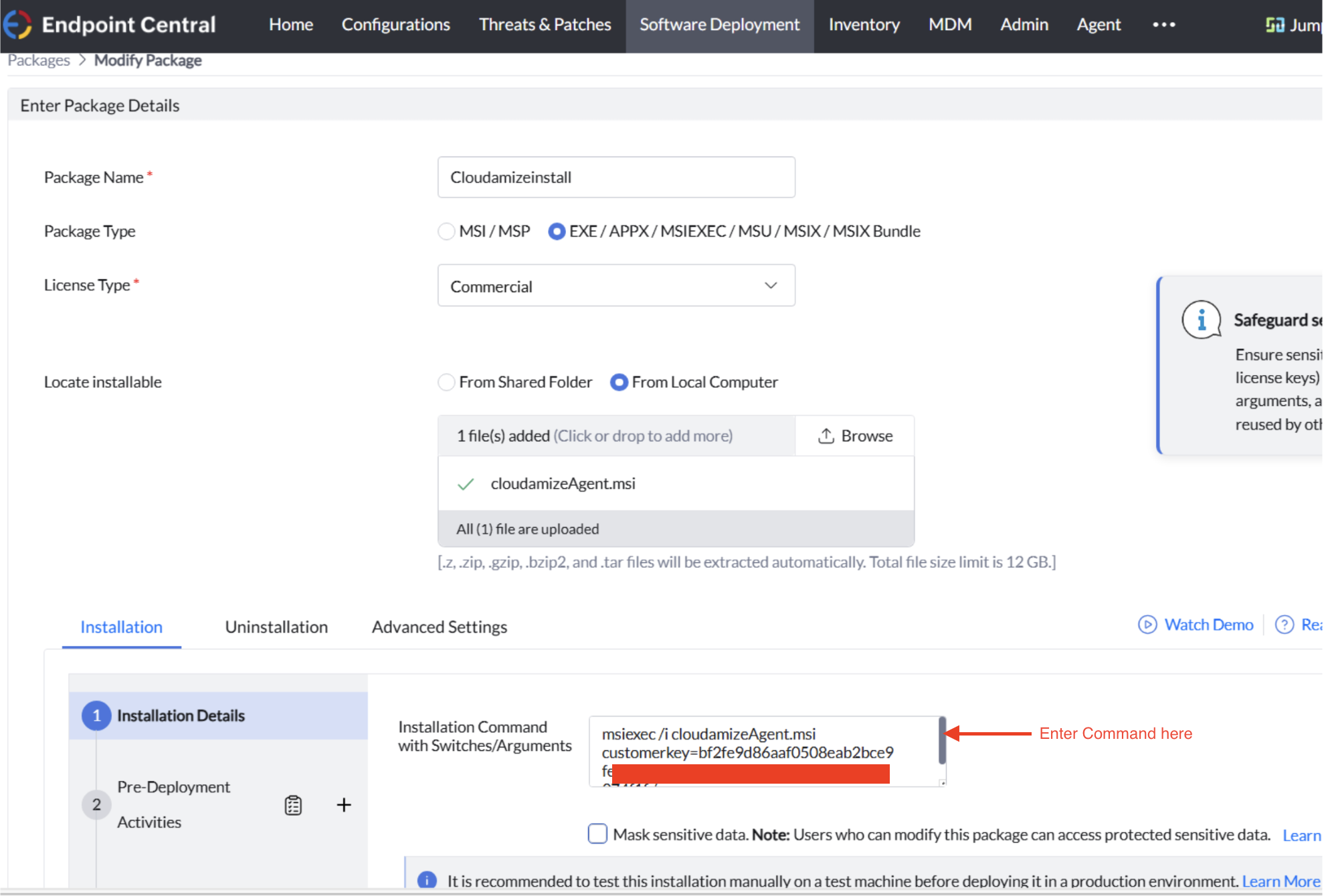Enable the Mask sensitive data checkbox

click(x=597, y=834)
